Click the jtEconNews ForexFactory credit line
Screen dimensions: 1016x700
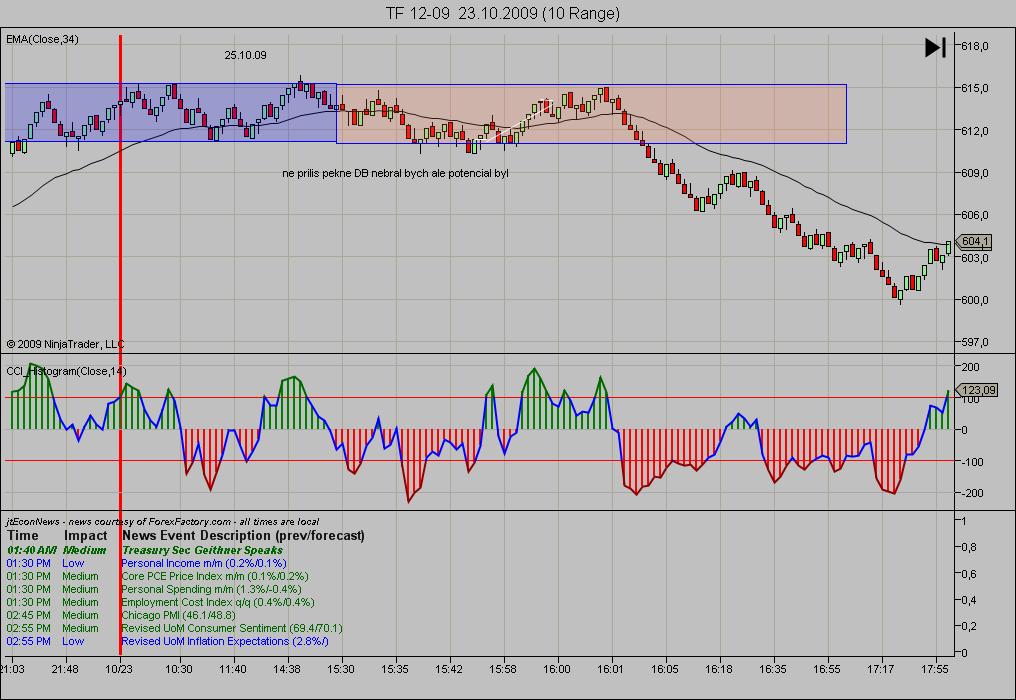tap(163, 521)
